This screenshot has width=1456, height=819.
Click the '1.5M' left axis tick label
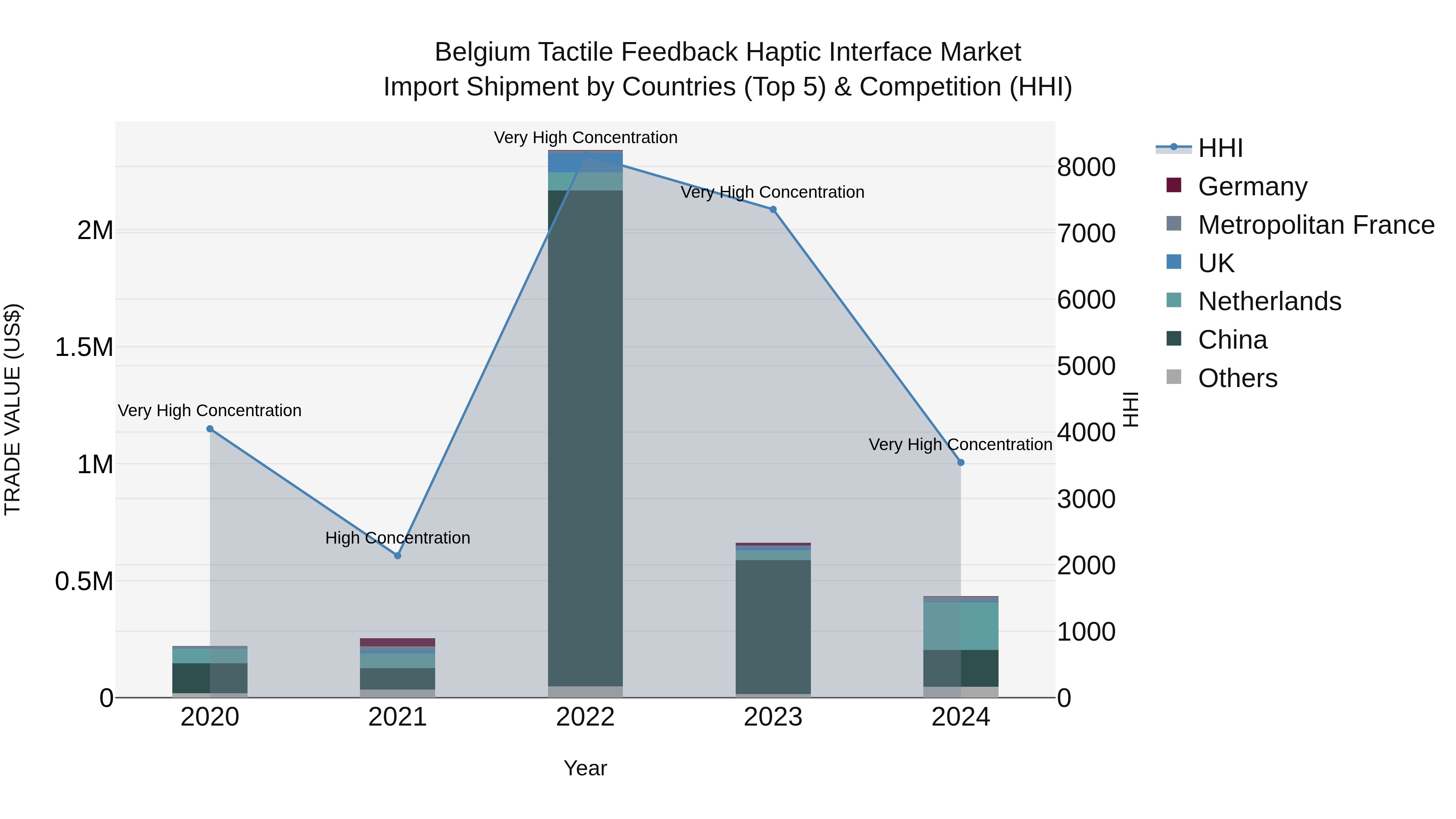click(x=84, y=347)
